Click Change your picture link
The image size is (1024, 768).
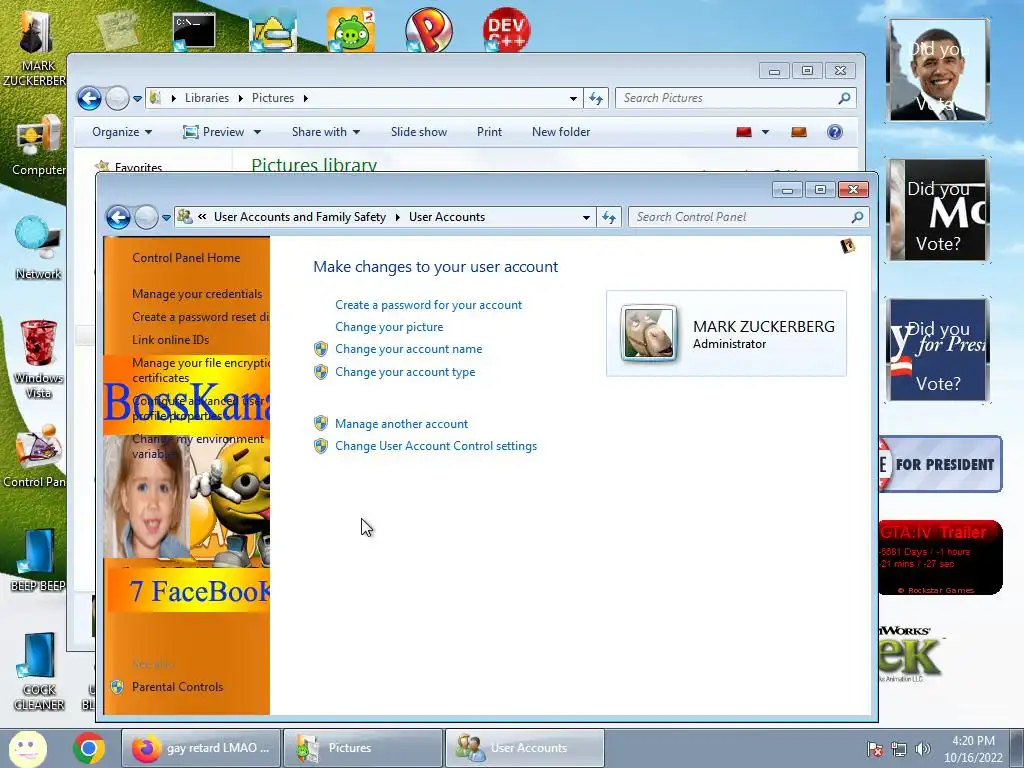pos(389,327)
